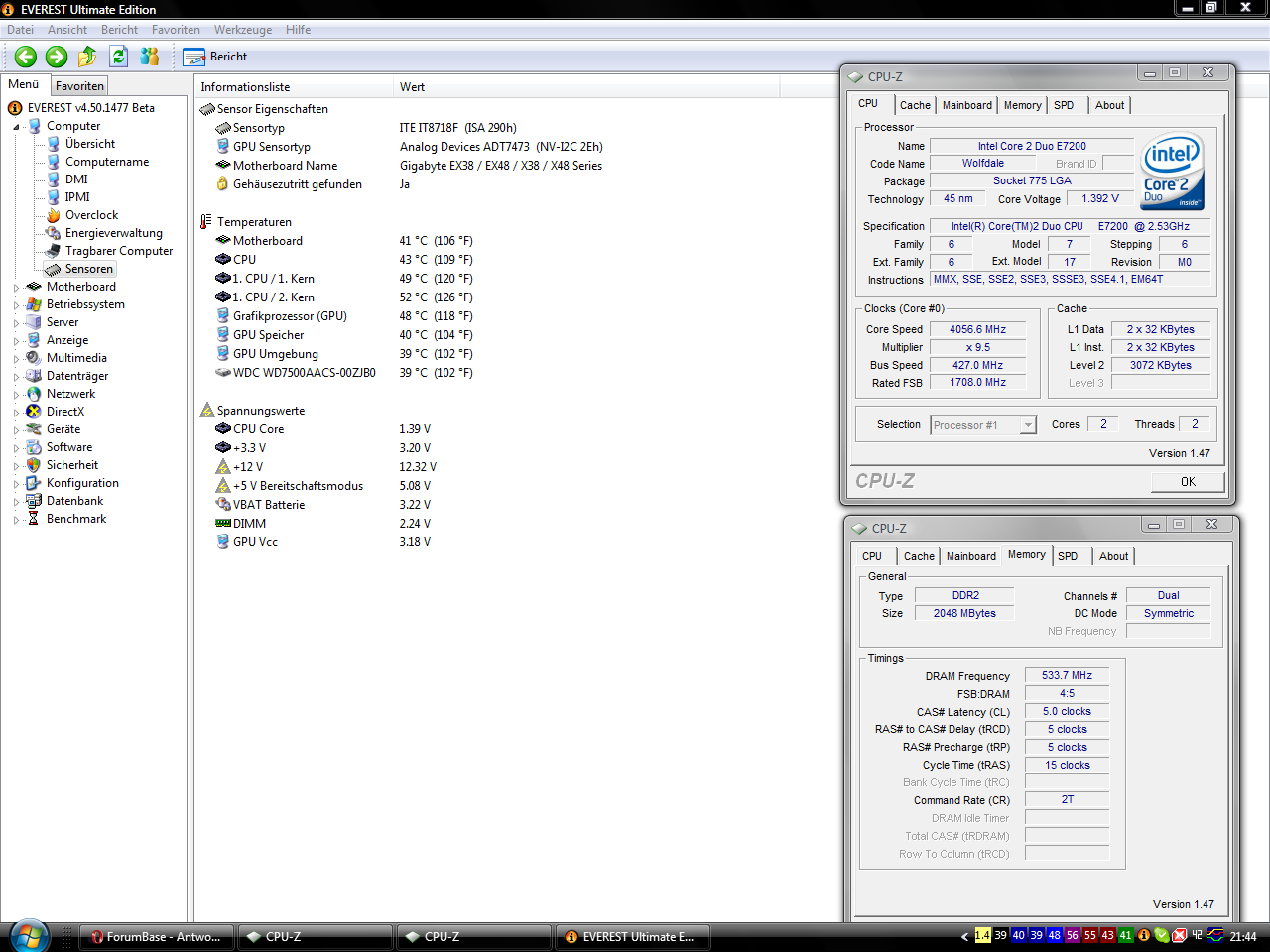This screenshot has height=952, width=1270.
Task: Click the green Forward arrow toolbar icon
Action: pos(57,57)
